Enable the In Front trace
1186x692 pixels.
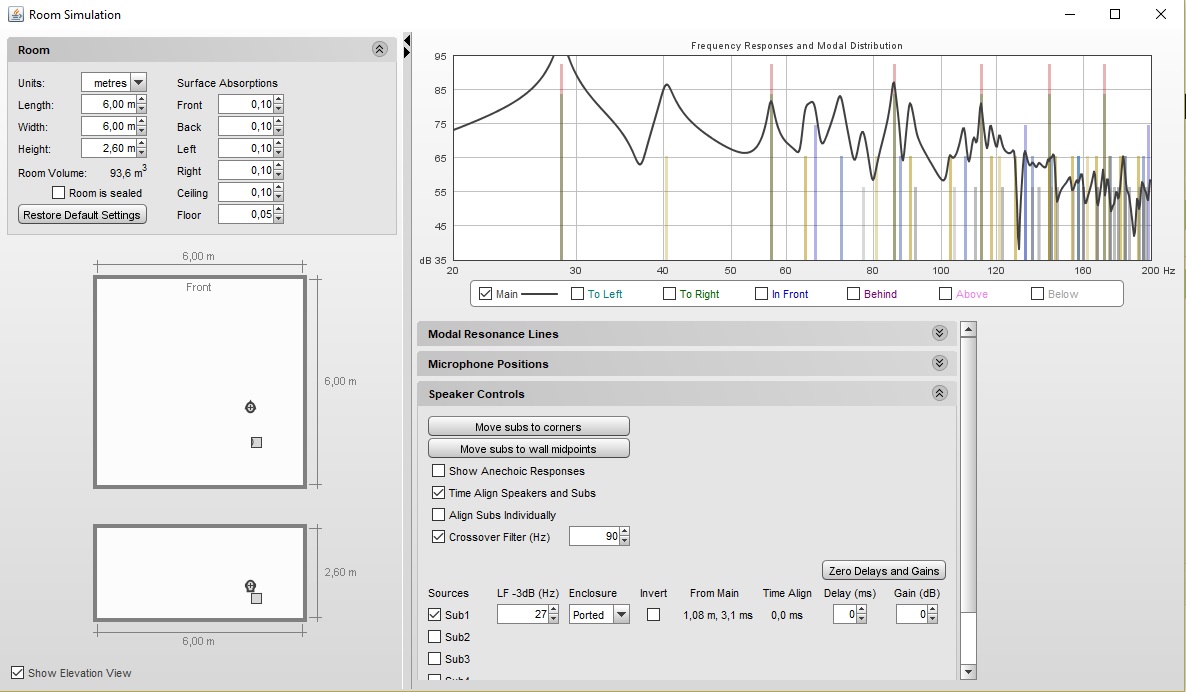(x=762, y=293)
